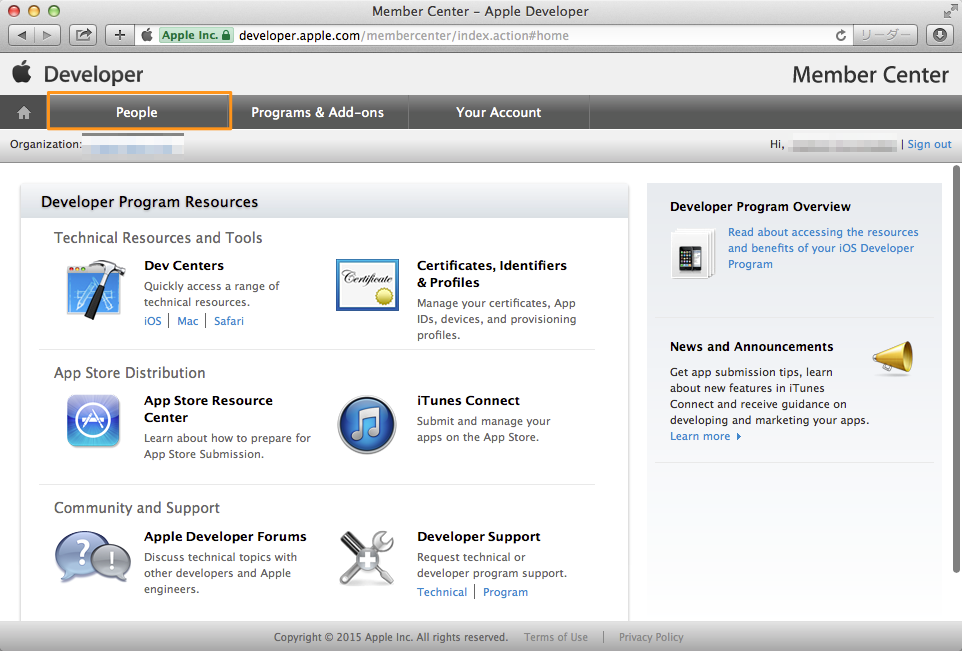The image size is (962, 651).
Task: Click the "Member Center" header text
Action: [x=870, y=75]
